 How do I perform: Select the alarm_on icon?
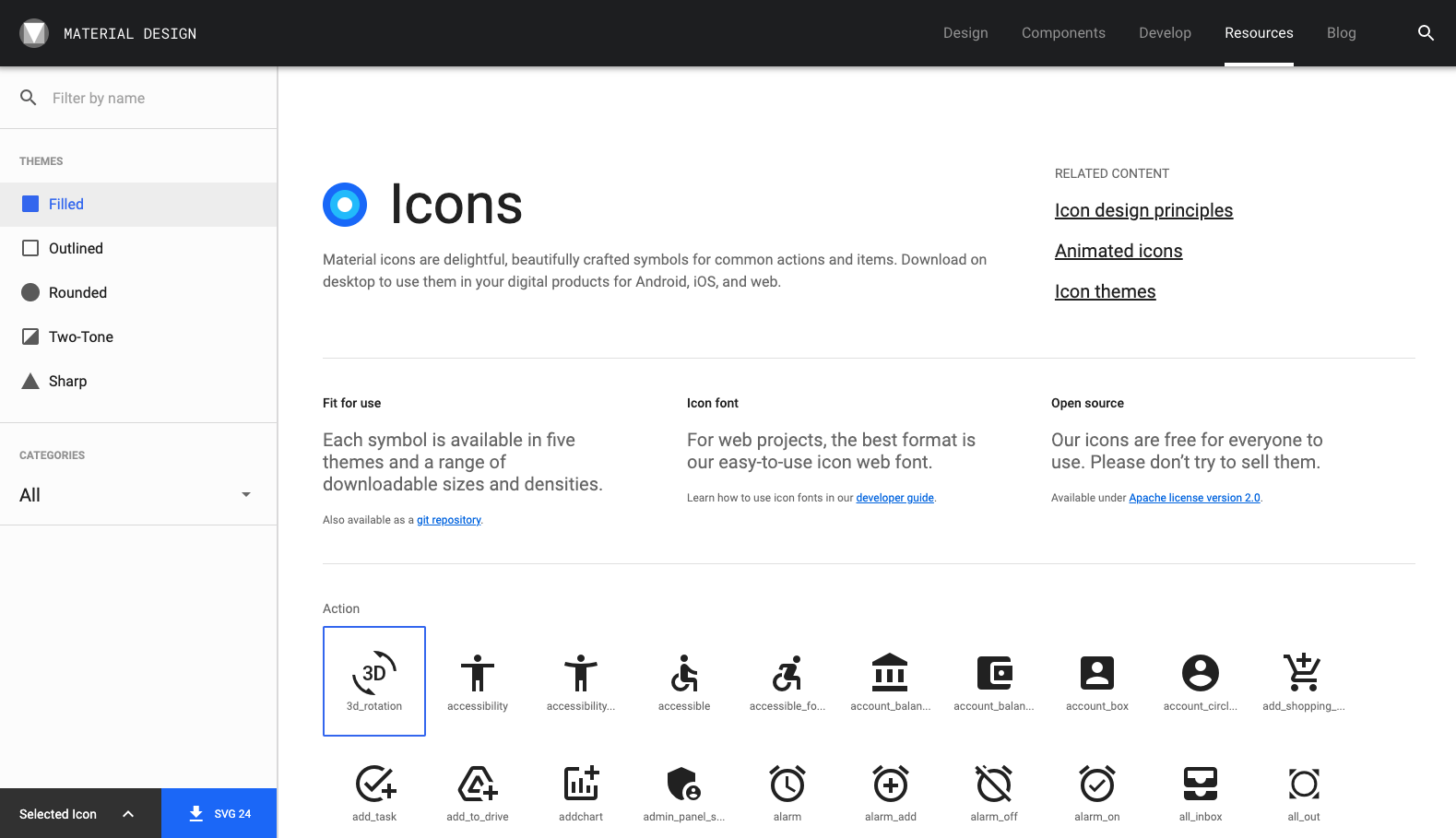[x=1097, y=792]
